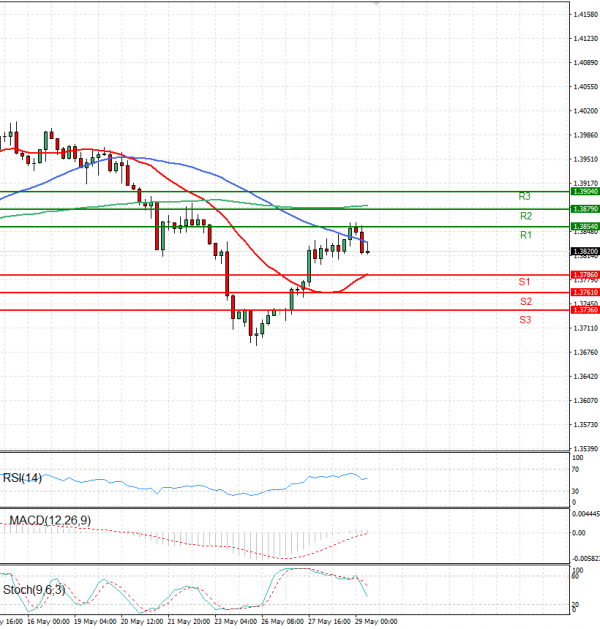Image resolution: width=600 pixels, height=629 pixels.
Task: Click the 20 May 12:00 time label
Action: pyautogui.click(x=142, y=622)
